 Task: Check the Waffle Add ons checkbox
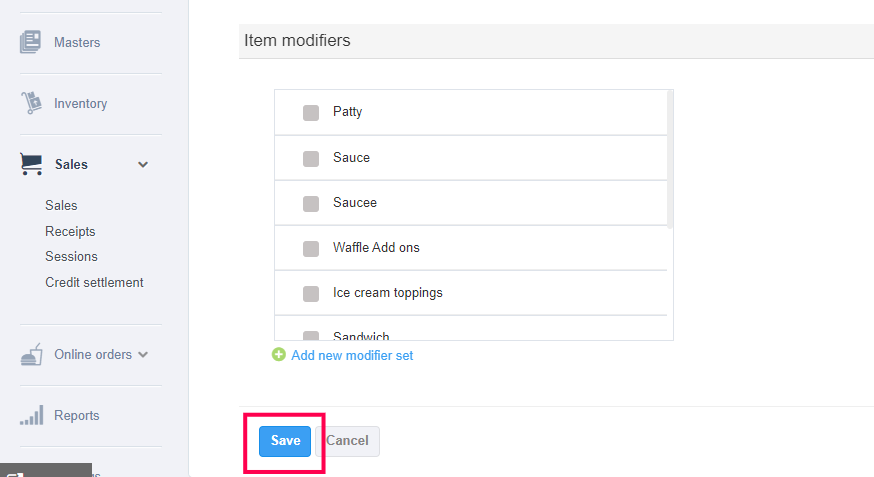(x=311, y=248)
